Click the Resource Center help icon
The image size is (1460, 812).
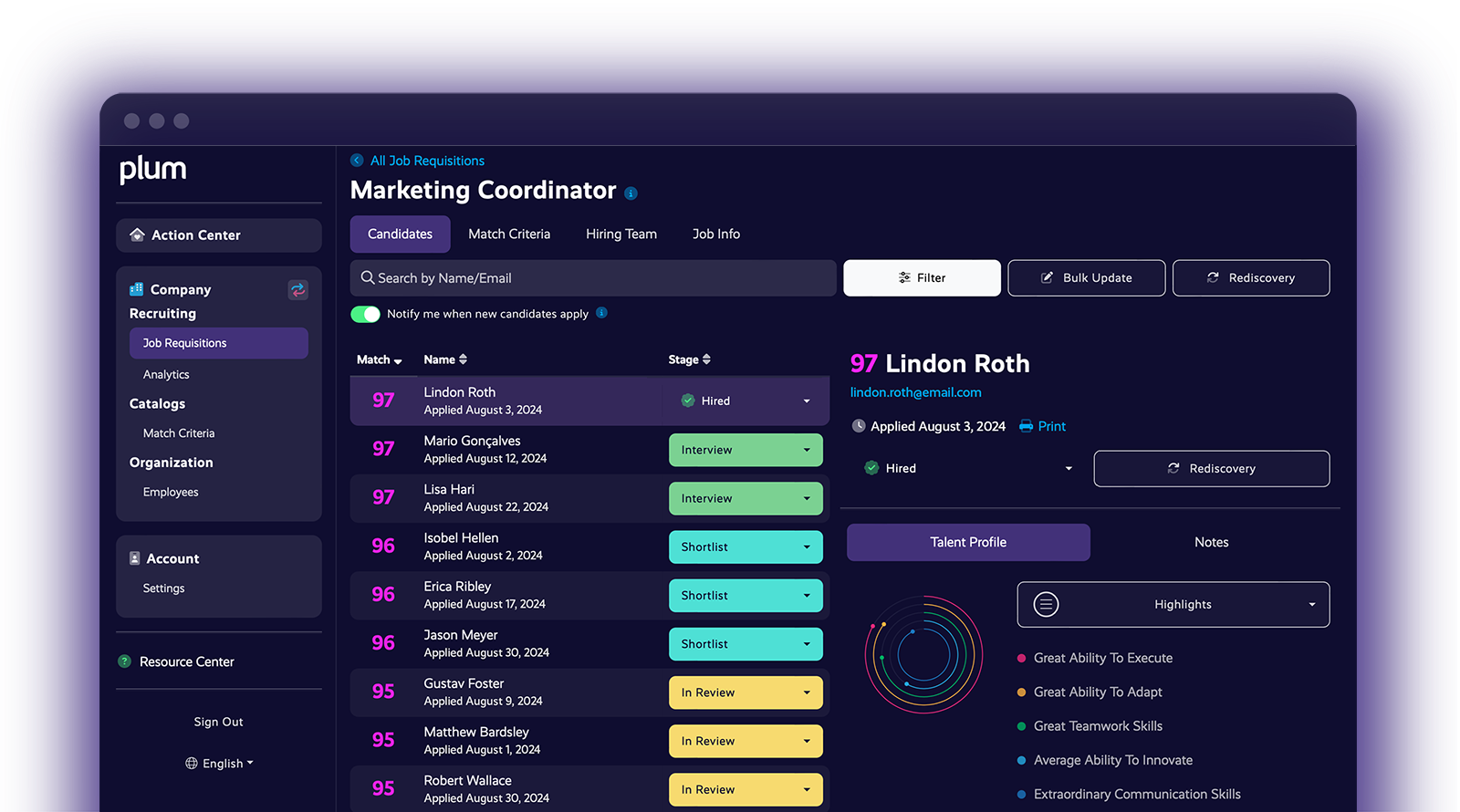tap(125, 661)
